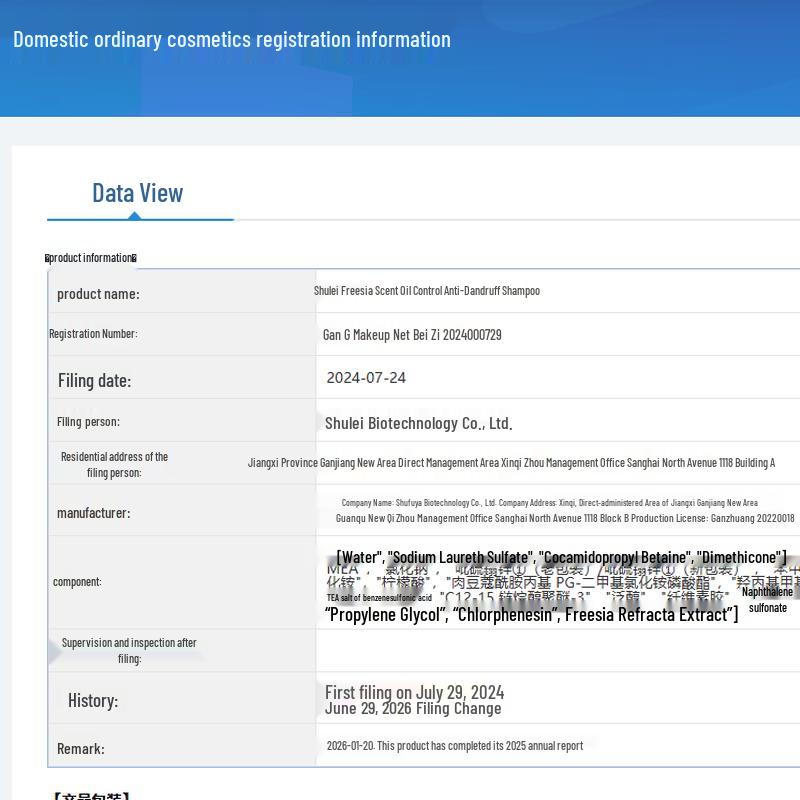Click the remark about the 2025 annual report

point(455,745)
